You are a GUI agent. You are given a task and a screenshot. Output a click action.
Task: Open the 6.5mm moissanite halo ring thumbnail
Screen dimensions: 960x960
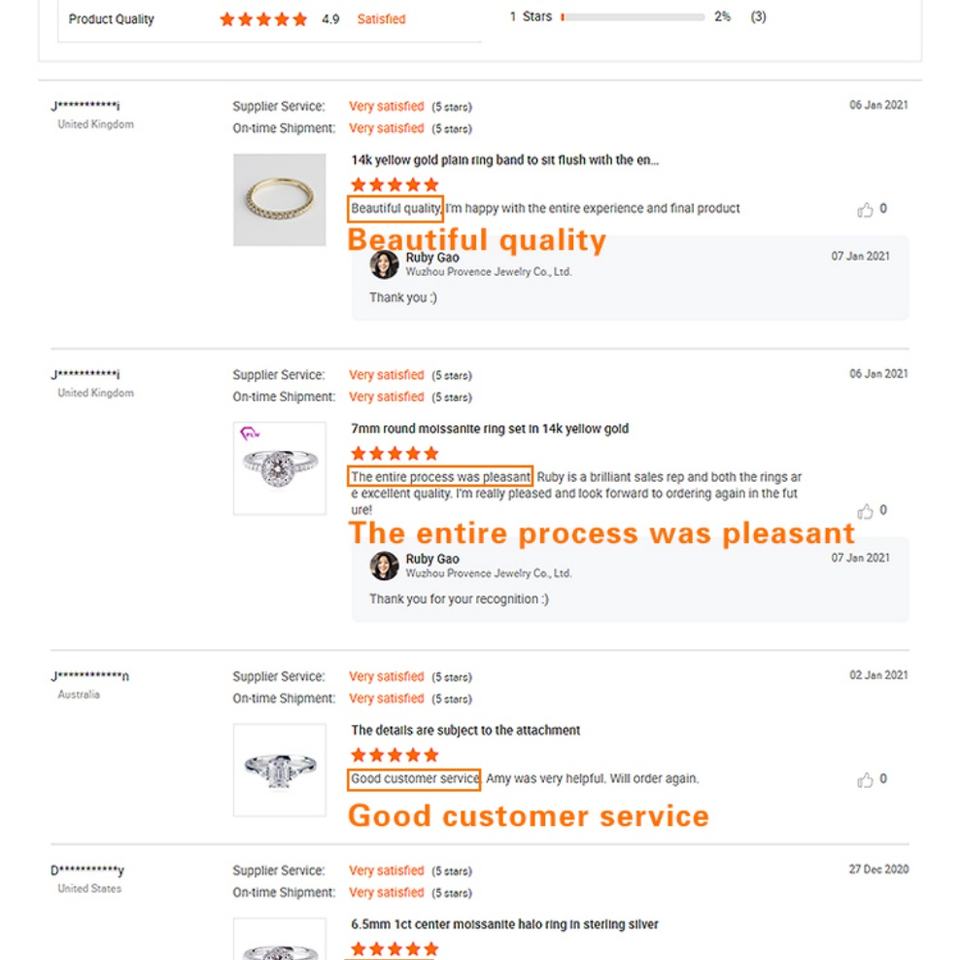tap(279, 940)
